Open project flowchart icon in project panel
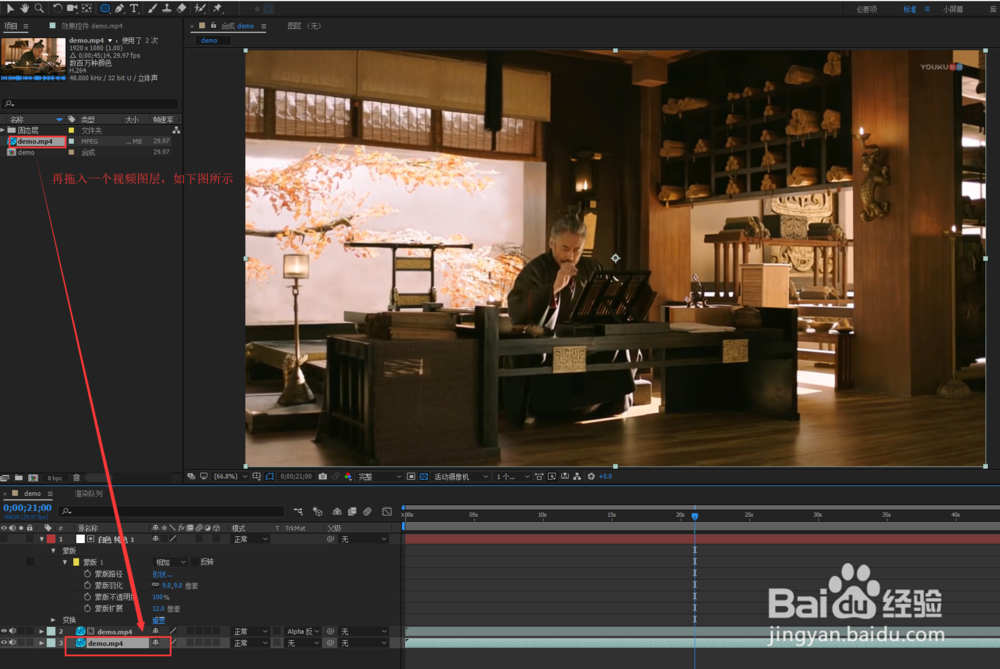Viewport: 1000px width, 669px height. [x=176, y=130]
